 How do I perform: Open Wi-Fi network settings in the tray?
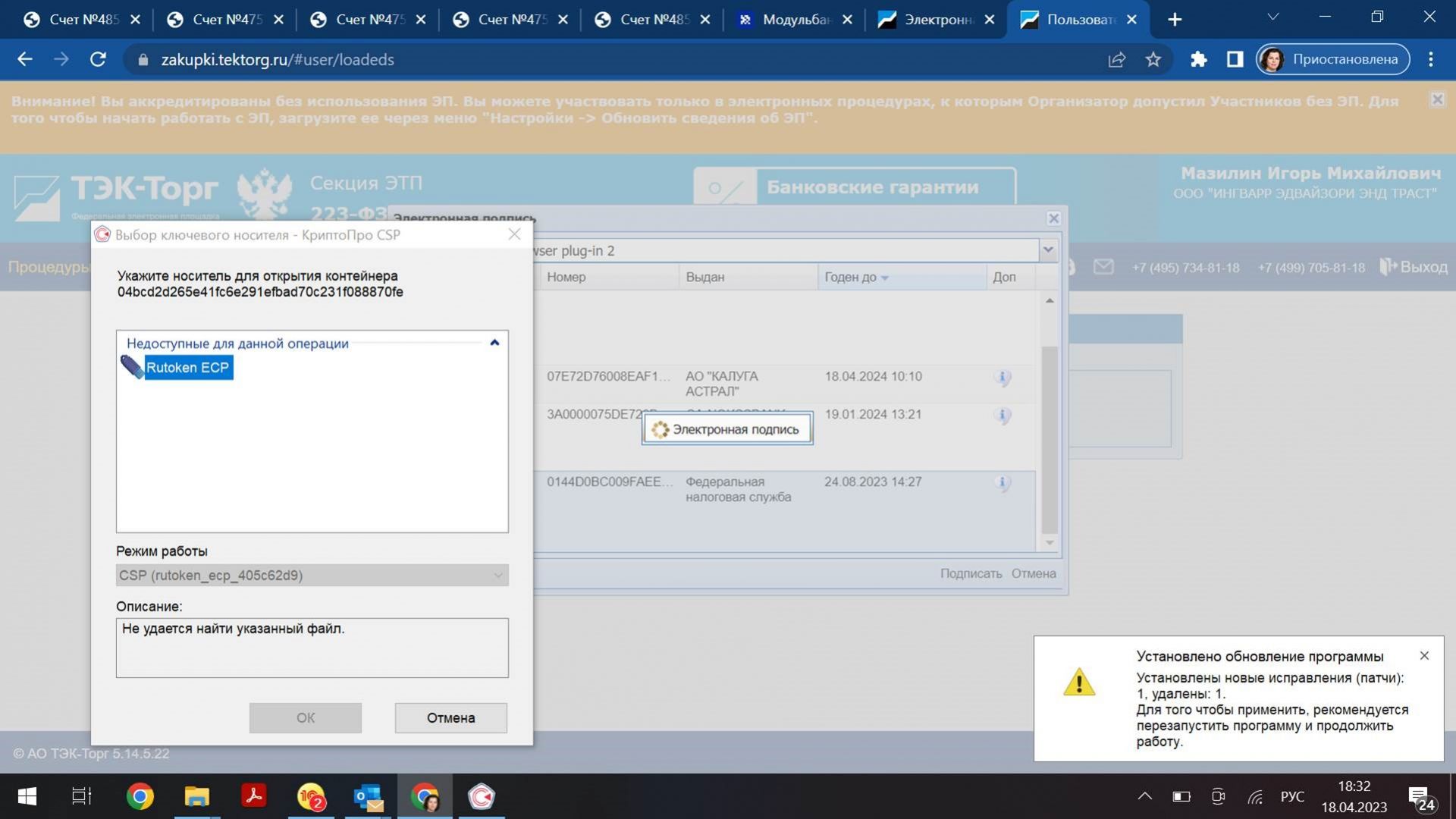coord(1255,796)
